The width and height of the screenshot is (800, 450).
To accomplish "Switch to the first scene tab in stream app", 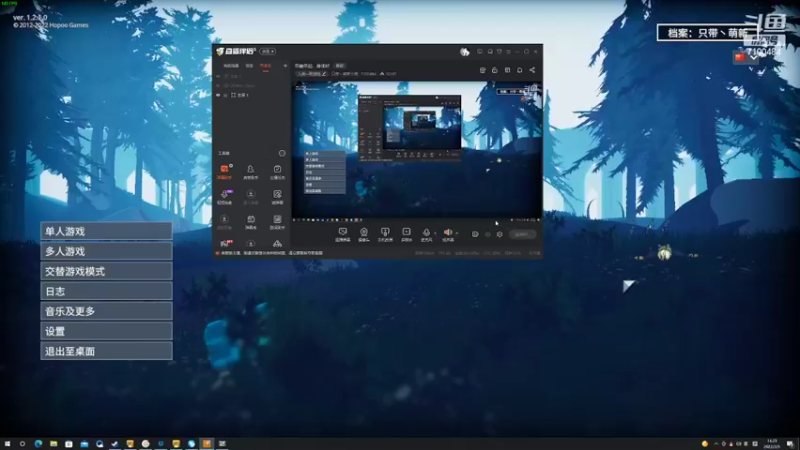I will click(x=231, y=66).
